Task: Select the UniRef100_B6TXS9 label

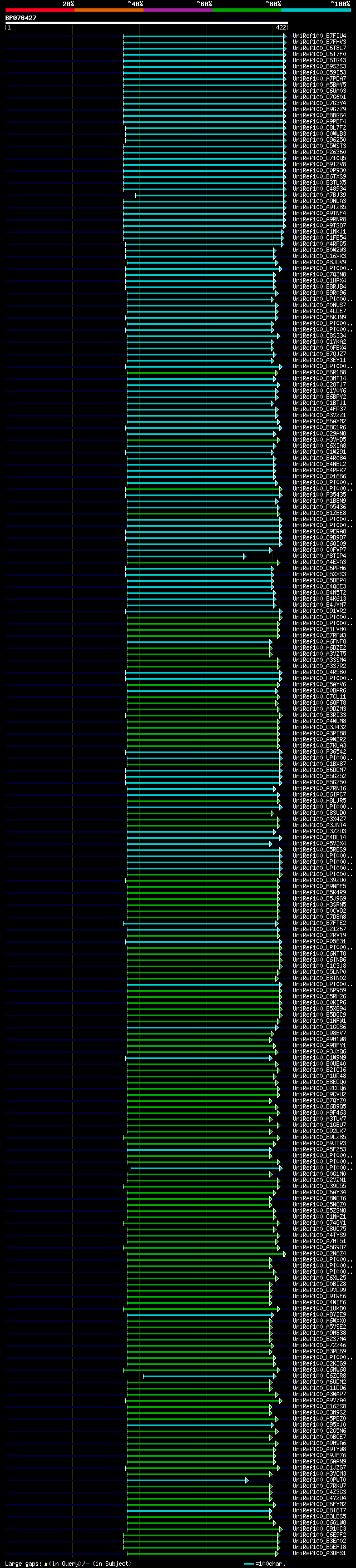Action: point(319,176)
